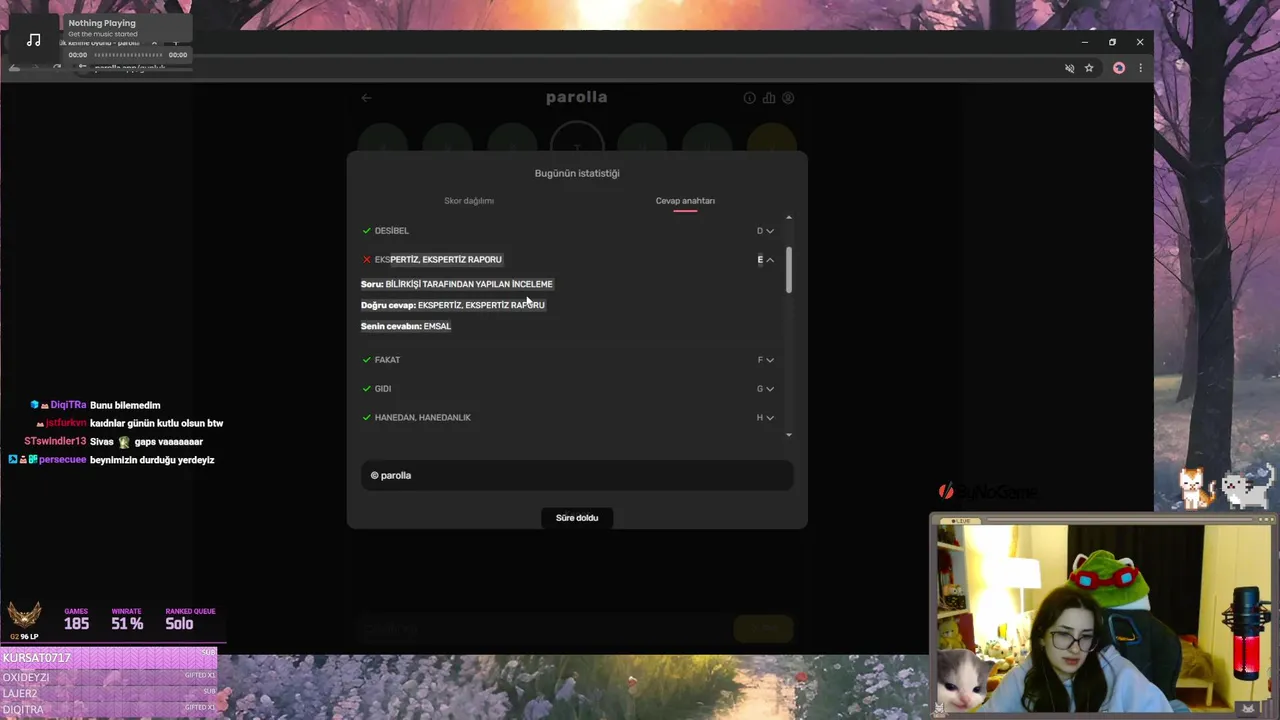Expand the F row chevron
The width and height of the screenshot is (1280, 720).
770,360
